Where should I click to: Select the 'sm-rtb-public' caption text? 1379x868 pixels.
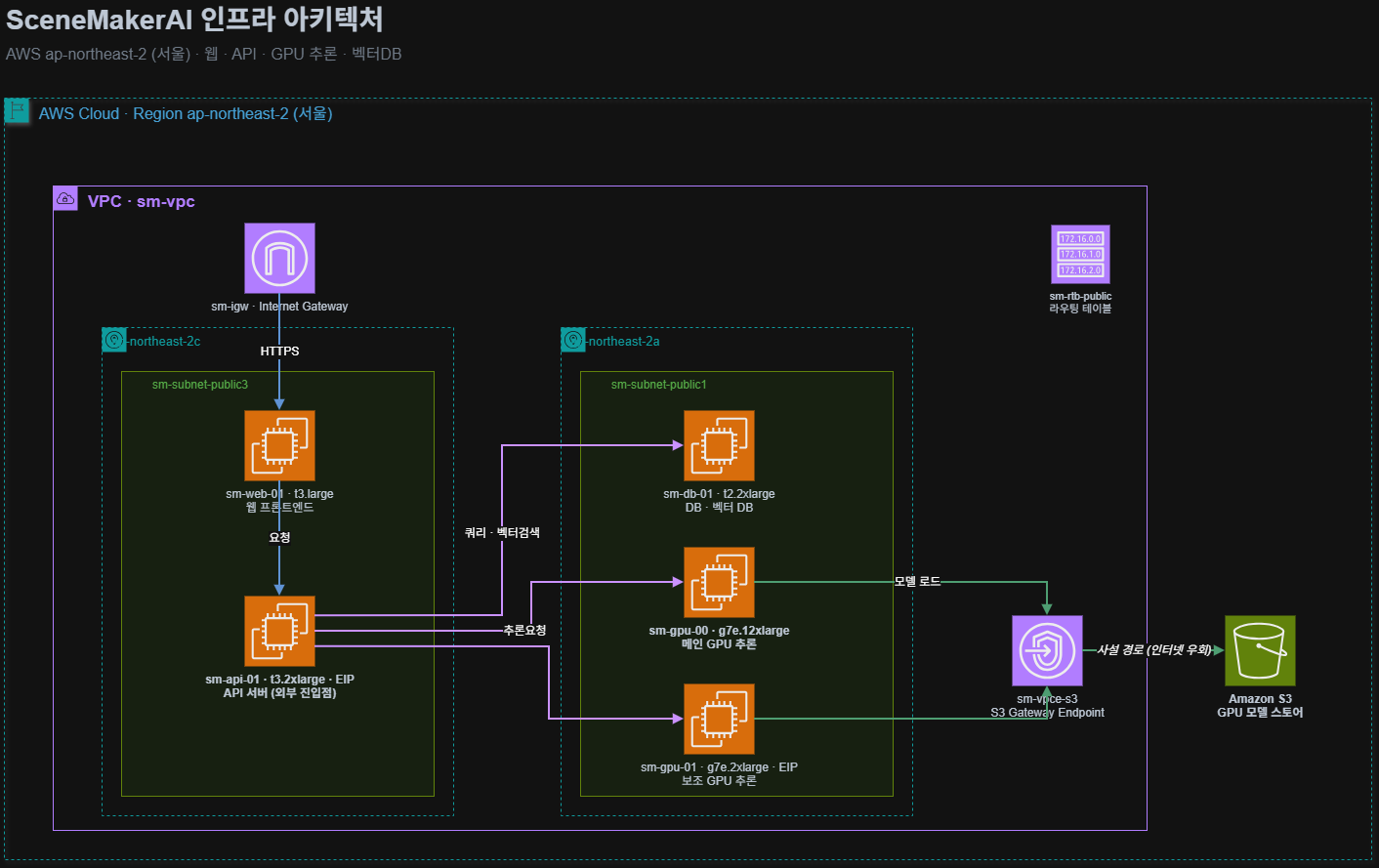pos(1080,296)
